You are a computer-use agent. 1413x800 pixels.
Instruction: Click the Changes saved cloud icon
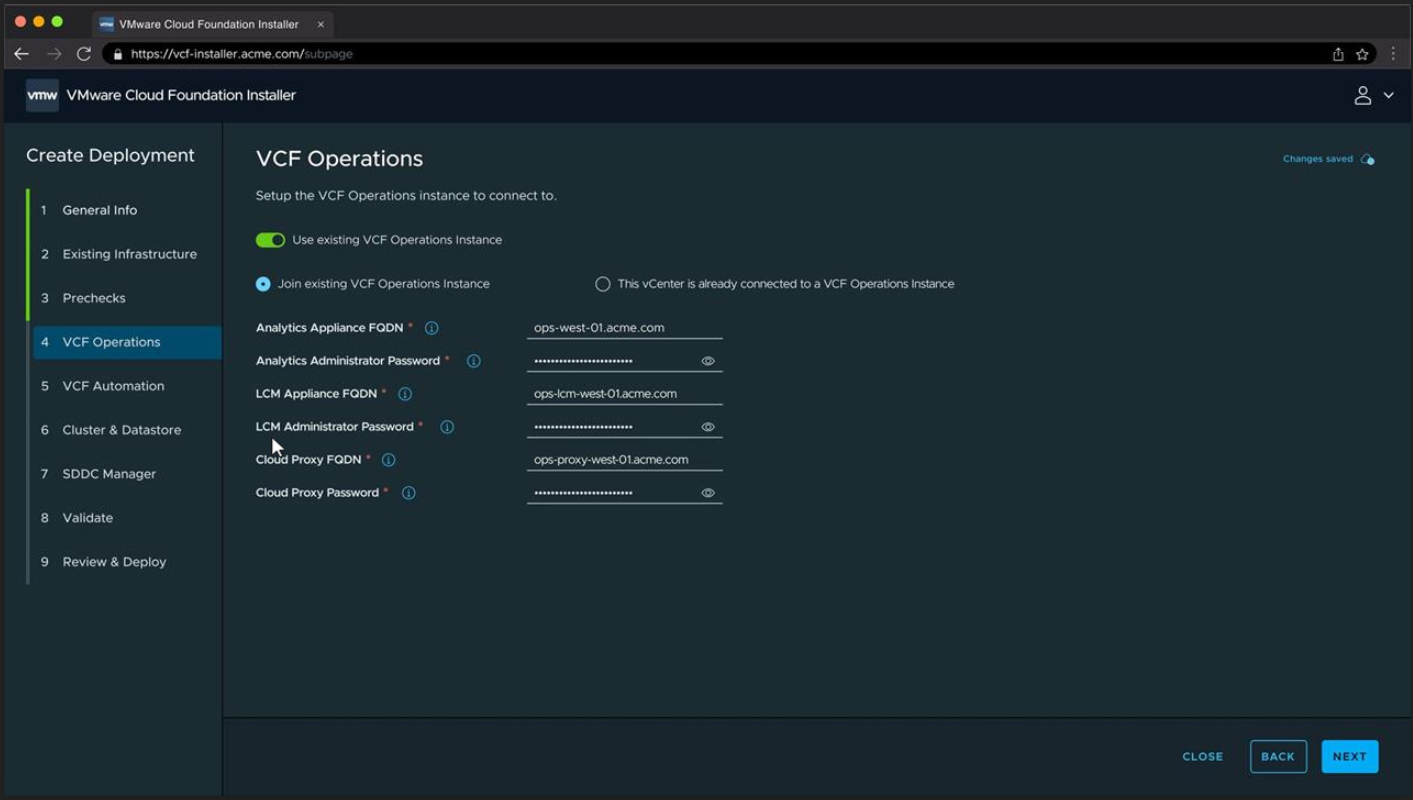[1367, 159]
